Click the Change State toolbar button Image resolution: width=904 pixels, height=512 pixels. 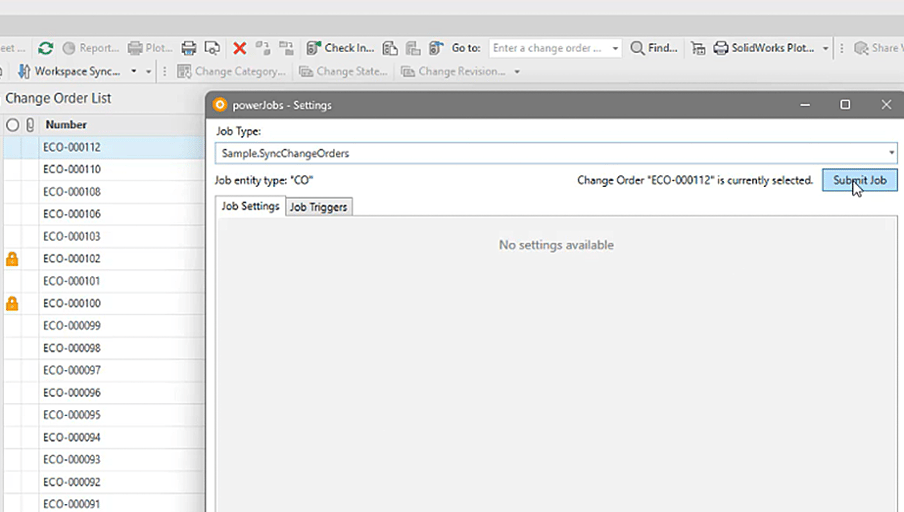point(343,71)
